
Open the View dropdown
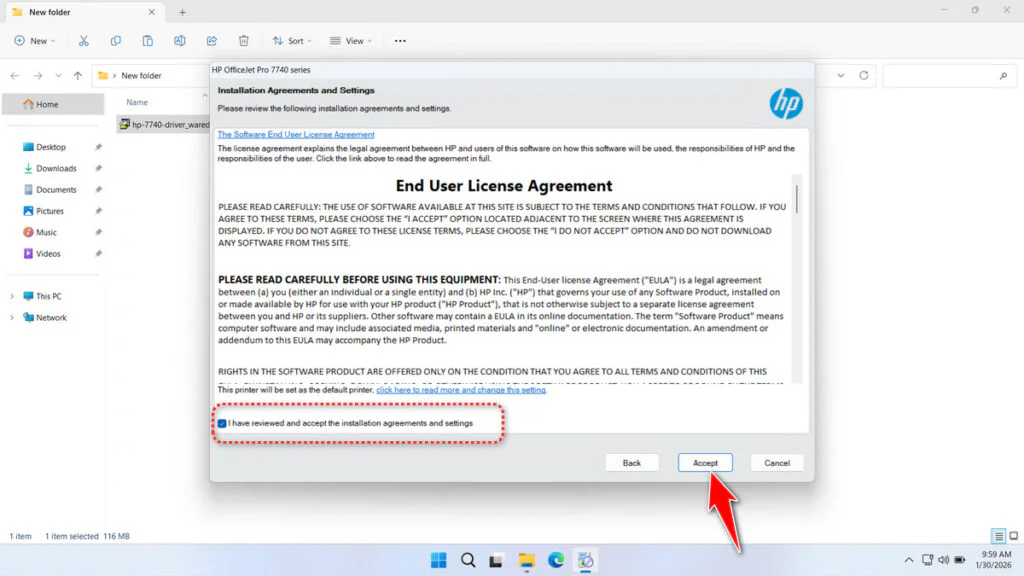[x=350, y=40]
